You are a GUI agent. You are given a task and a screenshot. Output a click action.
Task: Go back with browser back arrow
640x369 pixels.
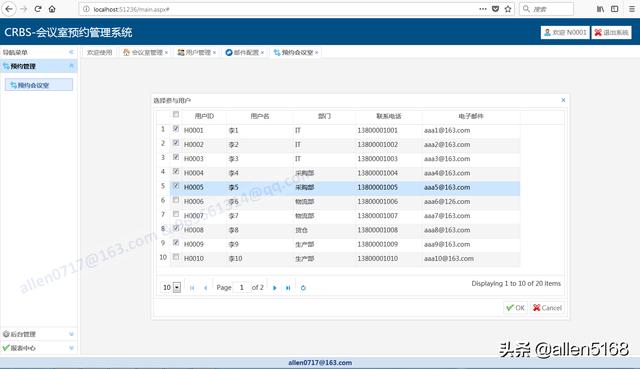9,9
